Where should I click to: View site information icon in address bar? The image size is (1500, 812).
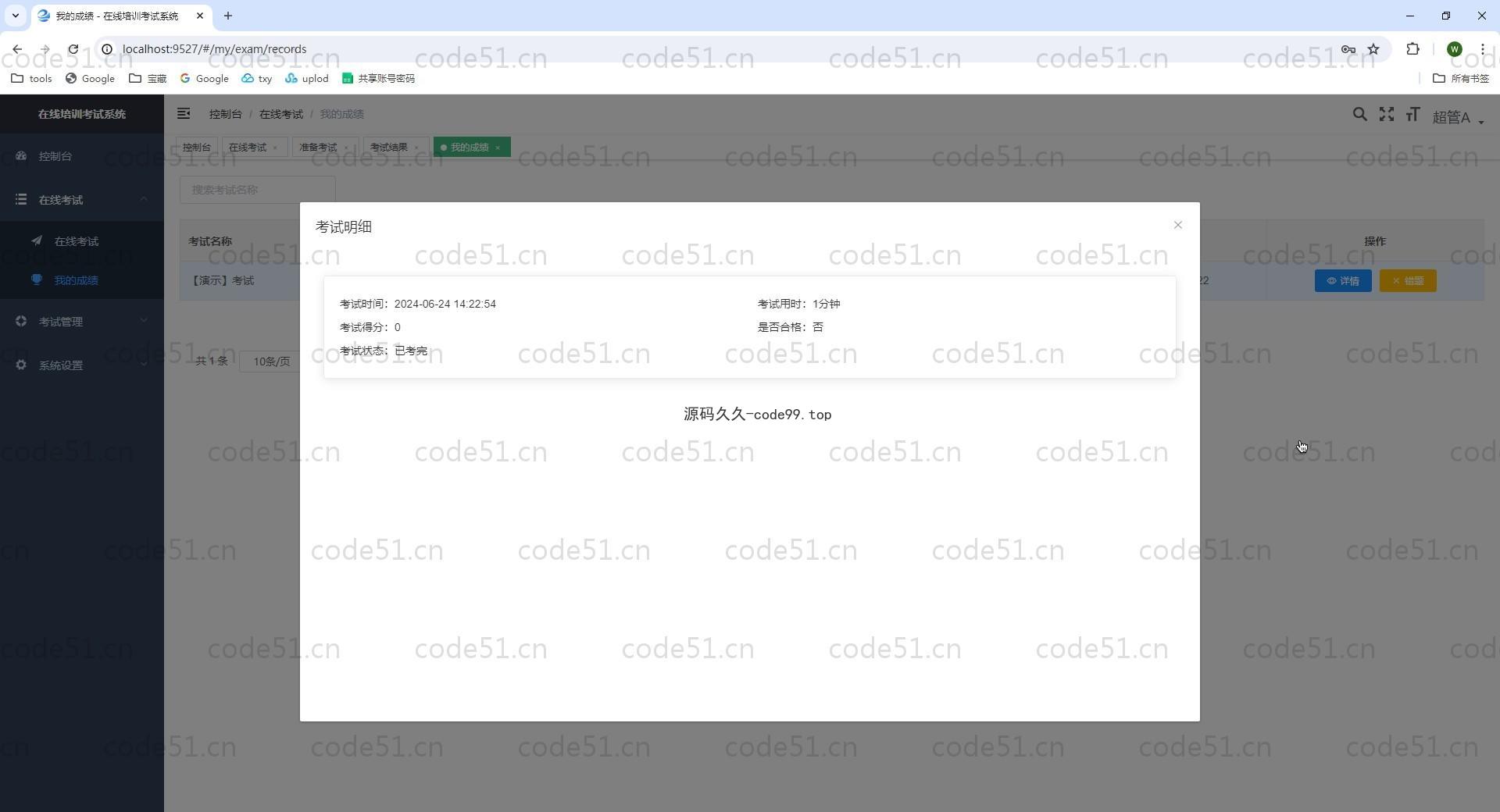click(x=107, y=49)
